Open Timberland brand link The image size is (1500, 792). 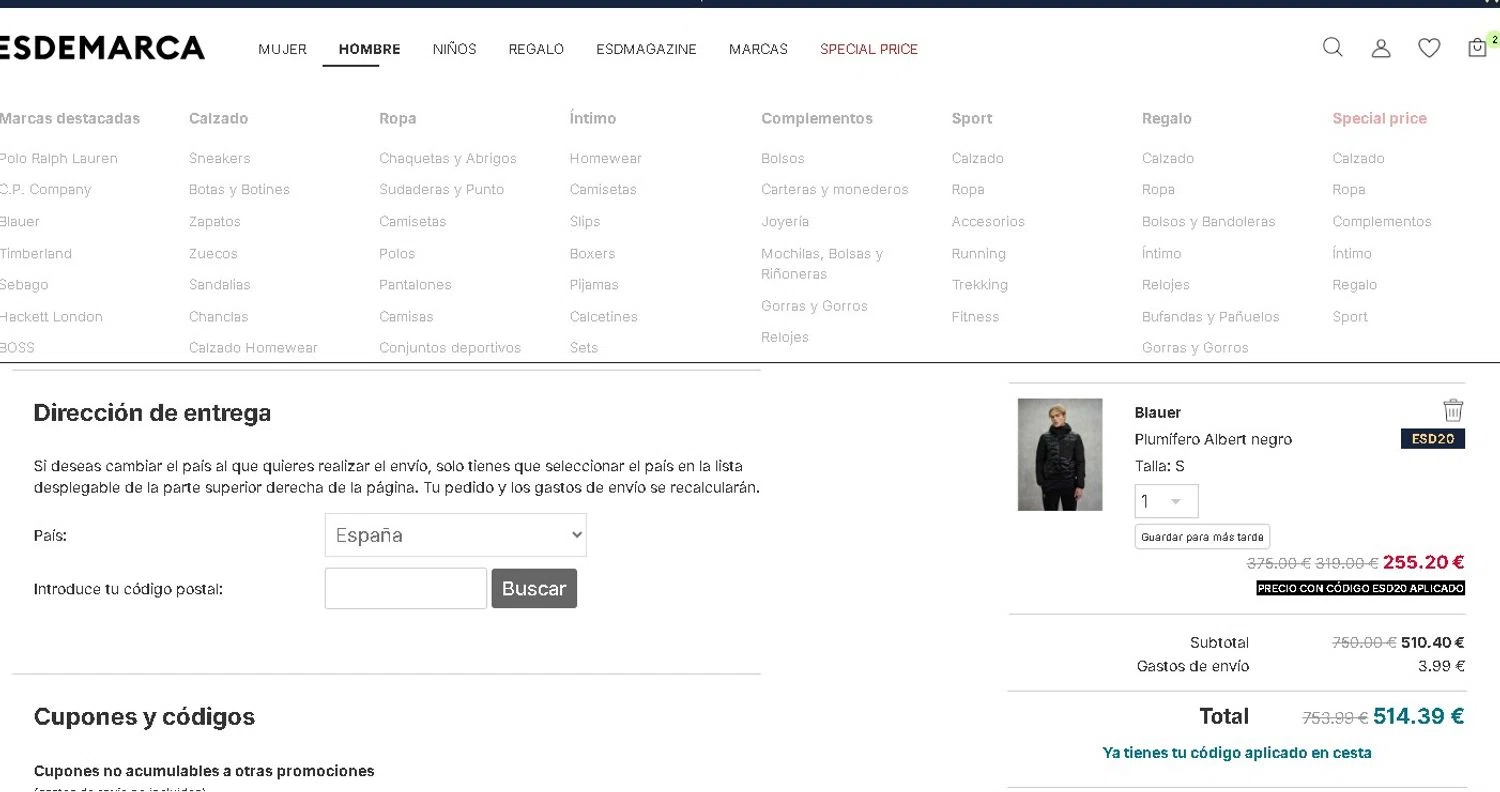pyautogui.click(x=36, y=253)
